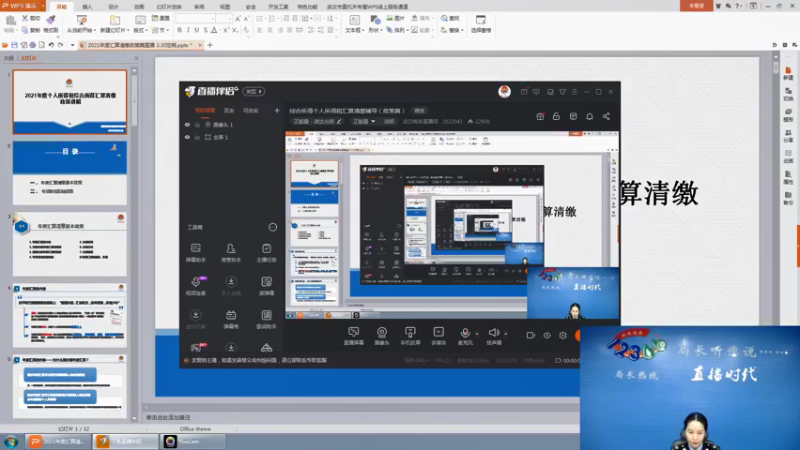Click the video link-mic icon in toolbox
800x450 pixels.
click(196, 282)
